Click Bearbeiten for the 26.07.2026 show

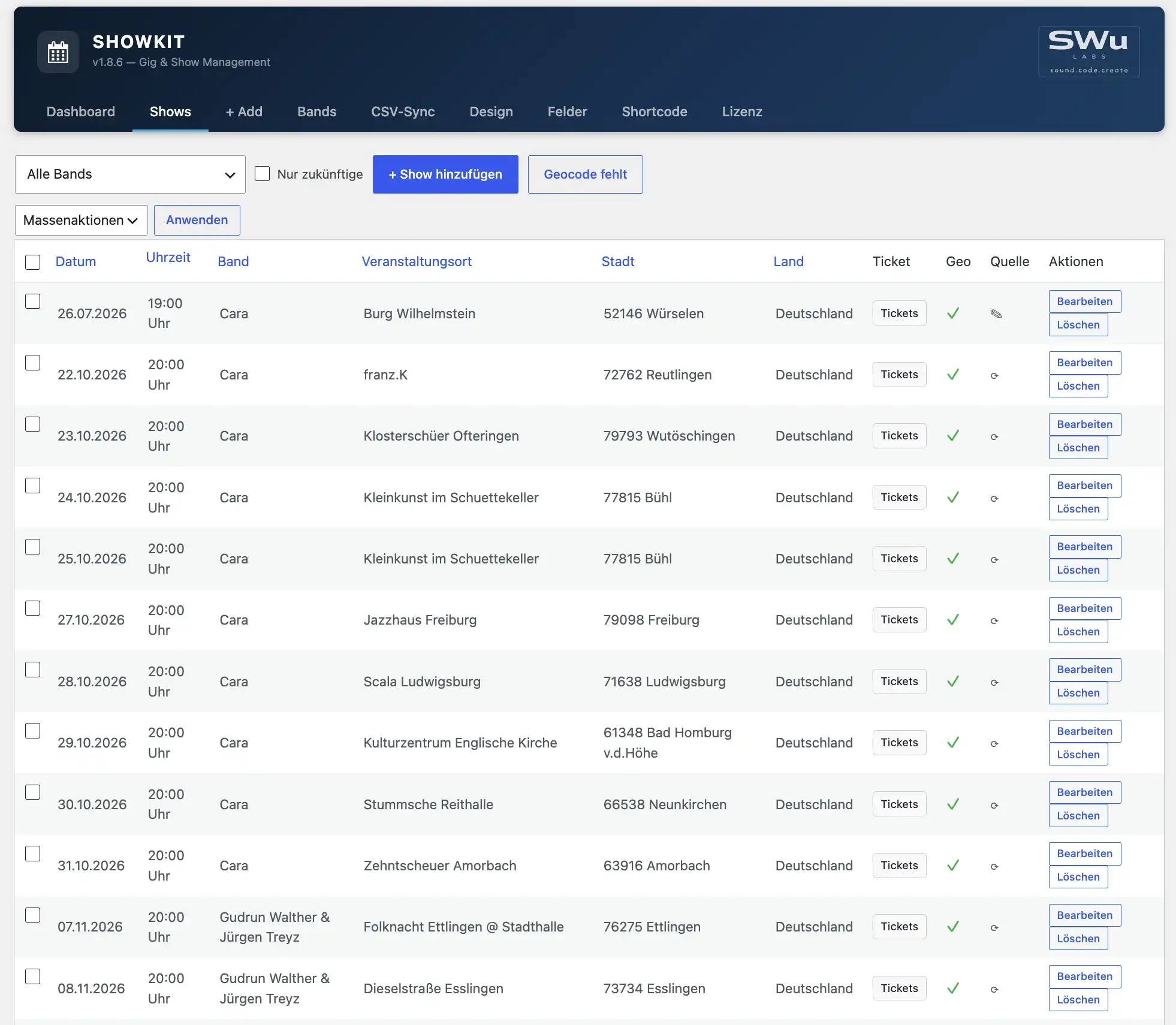(x=1085, y=302)
